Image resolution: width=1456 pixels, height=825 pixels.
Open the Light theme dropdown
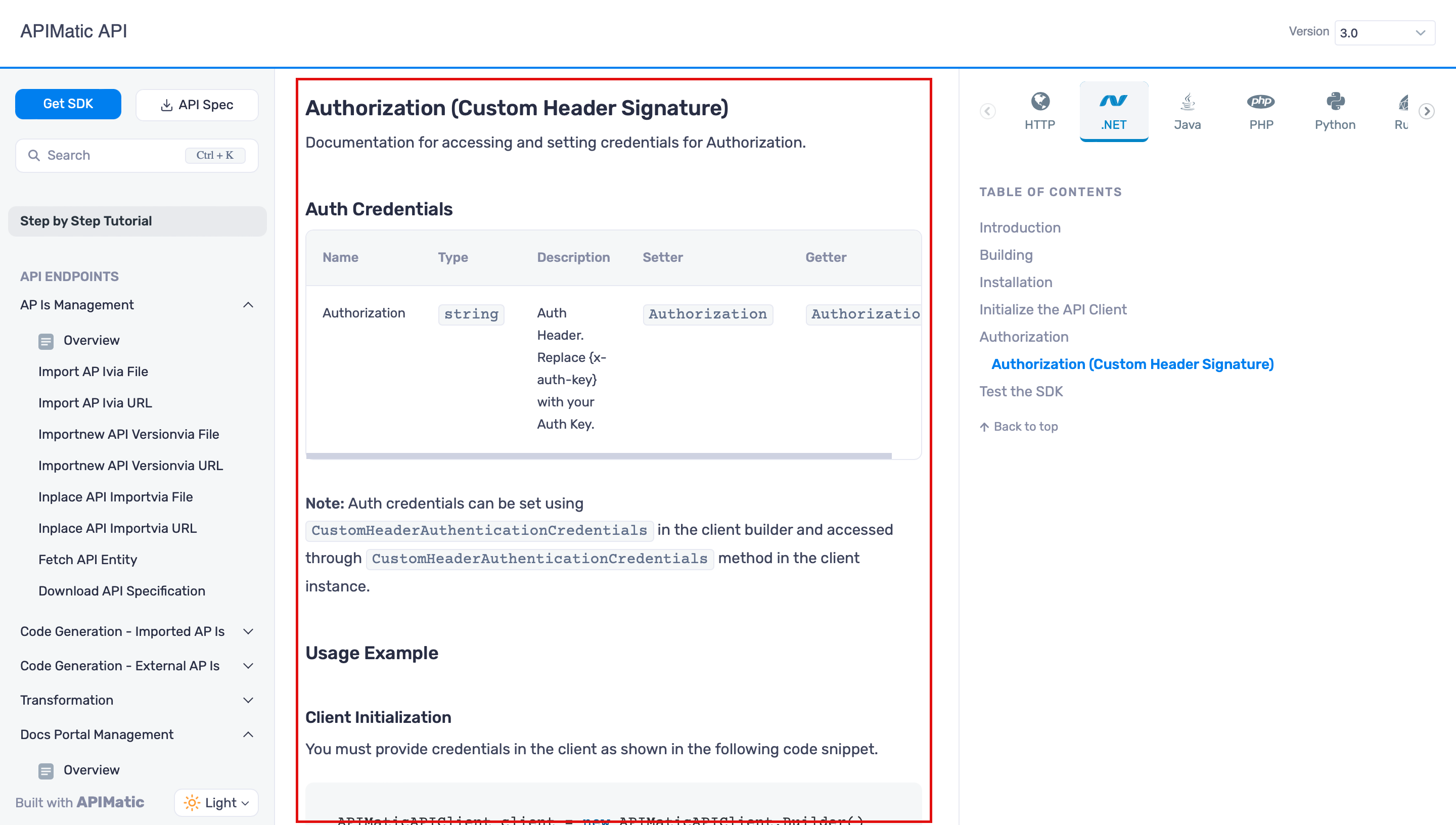click(216, 803)
